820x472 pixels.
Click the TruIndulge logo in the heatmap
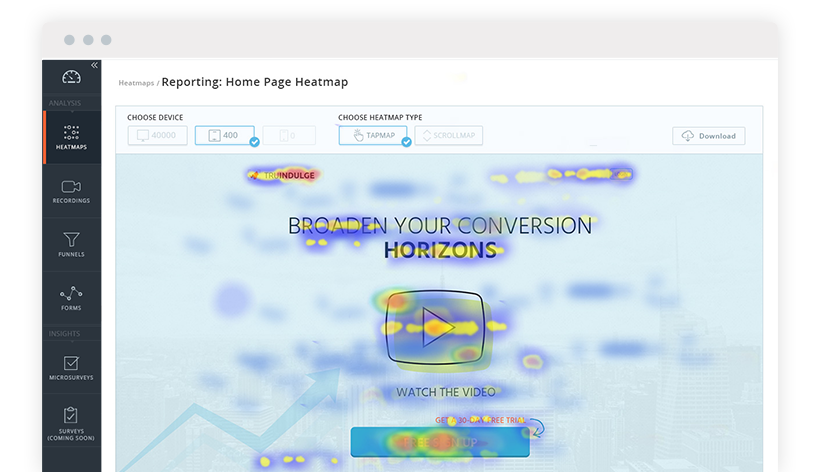click(x=282, y=175)
